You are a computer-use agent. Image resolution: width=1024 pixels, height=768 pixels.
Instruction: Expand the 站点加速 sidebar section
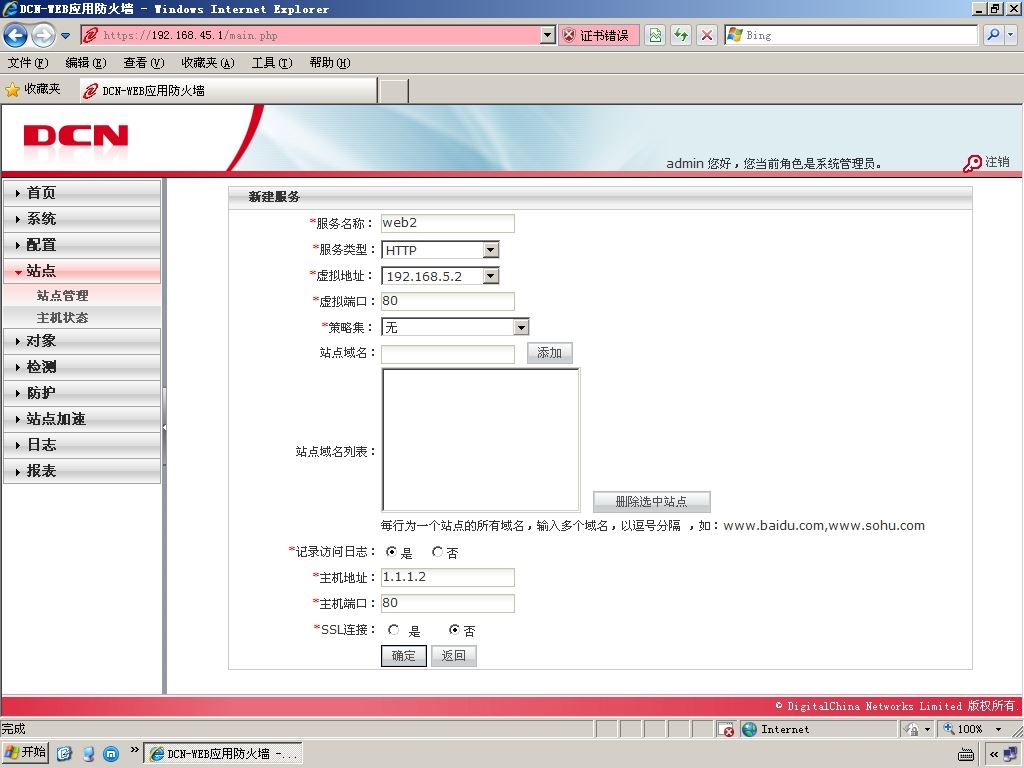82,419
